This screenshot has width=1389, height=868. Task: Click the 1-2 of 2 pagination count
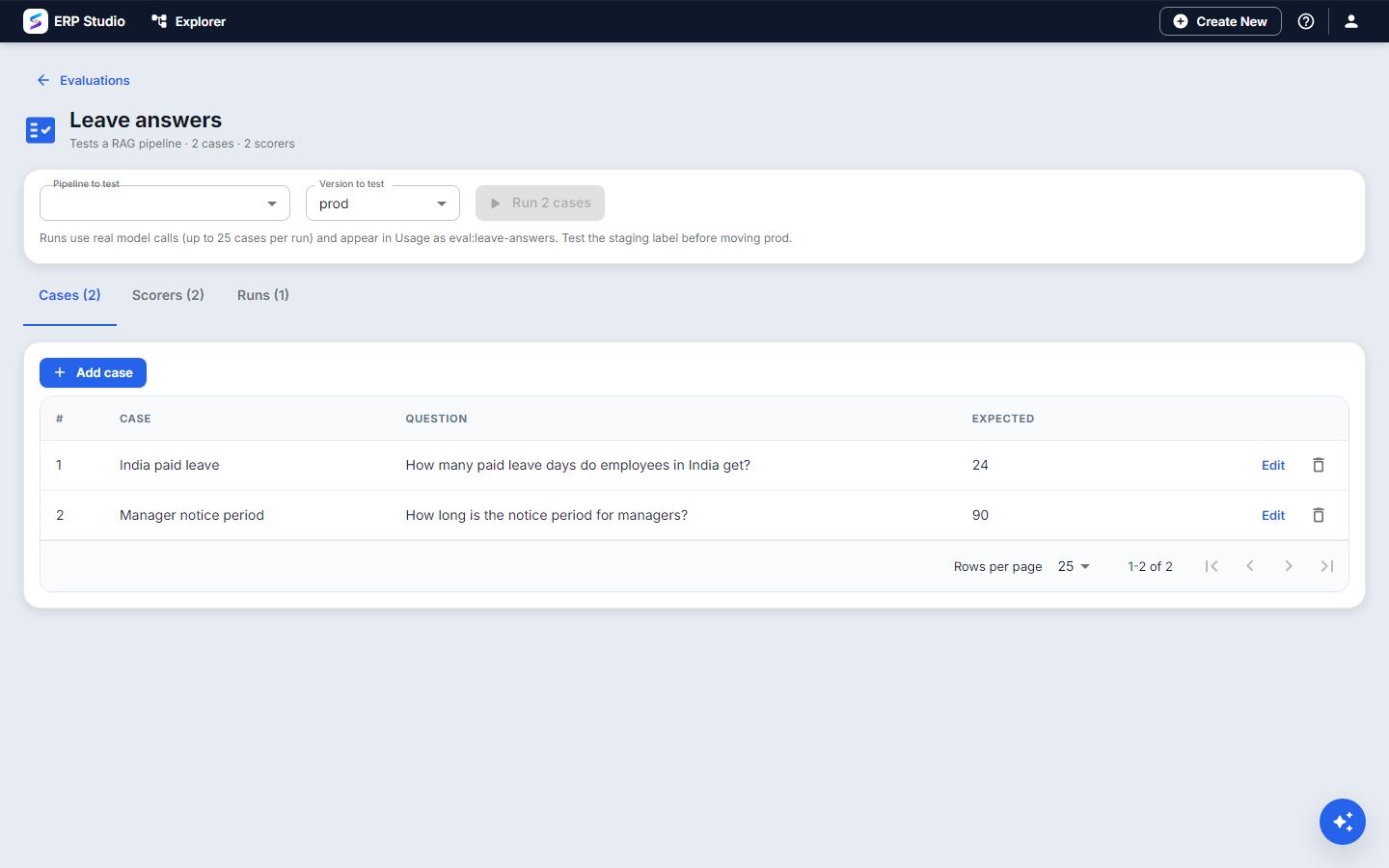click(1151, 566)
